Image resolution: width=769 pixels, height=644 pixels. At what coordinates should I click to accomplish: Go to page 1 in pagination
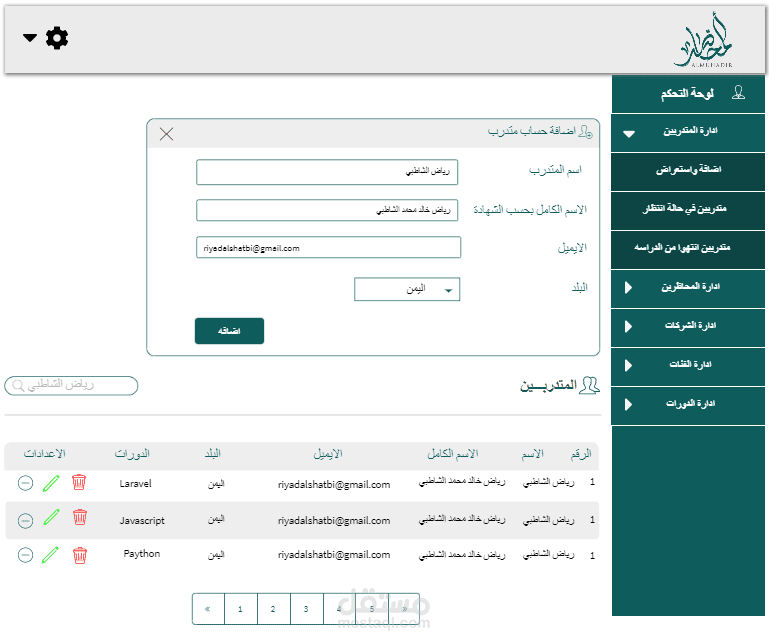pos(241,609)
